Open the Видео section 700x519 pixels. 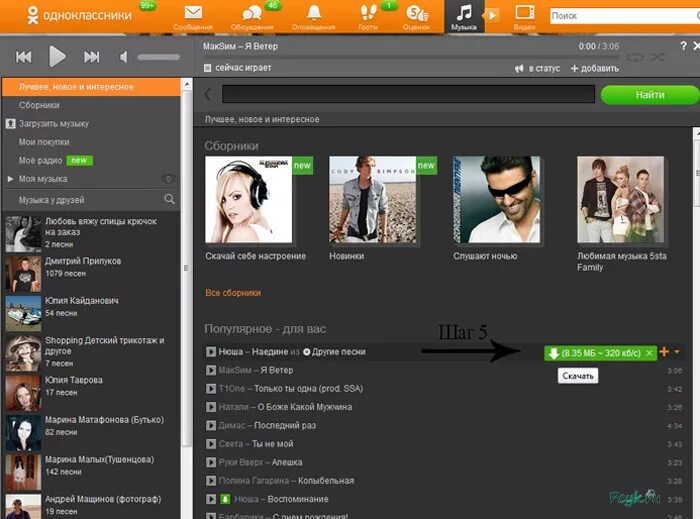(x=525, y=17)
